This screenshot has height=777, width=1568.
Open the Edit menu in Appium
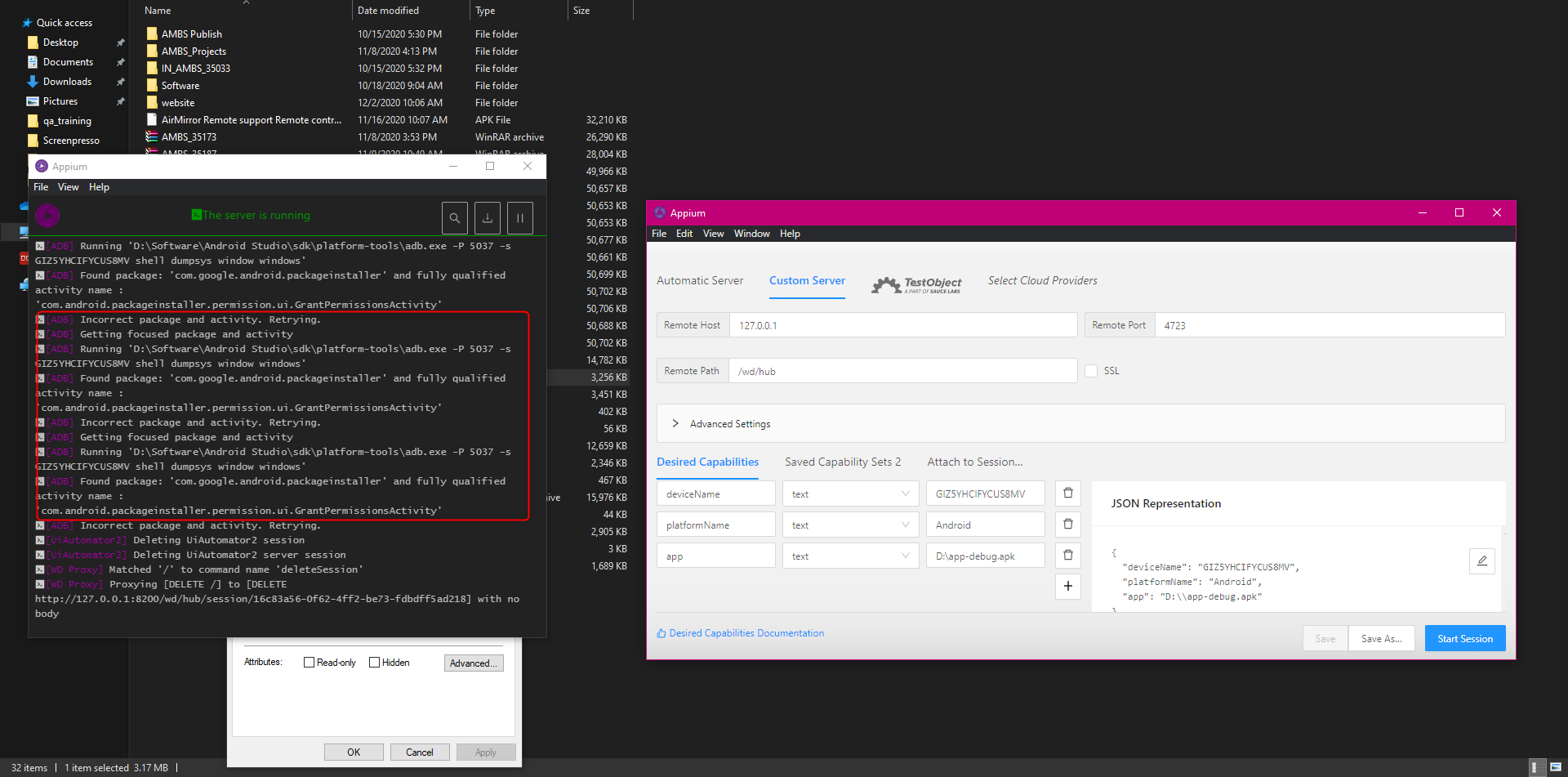click(x=684, y=233)
